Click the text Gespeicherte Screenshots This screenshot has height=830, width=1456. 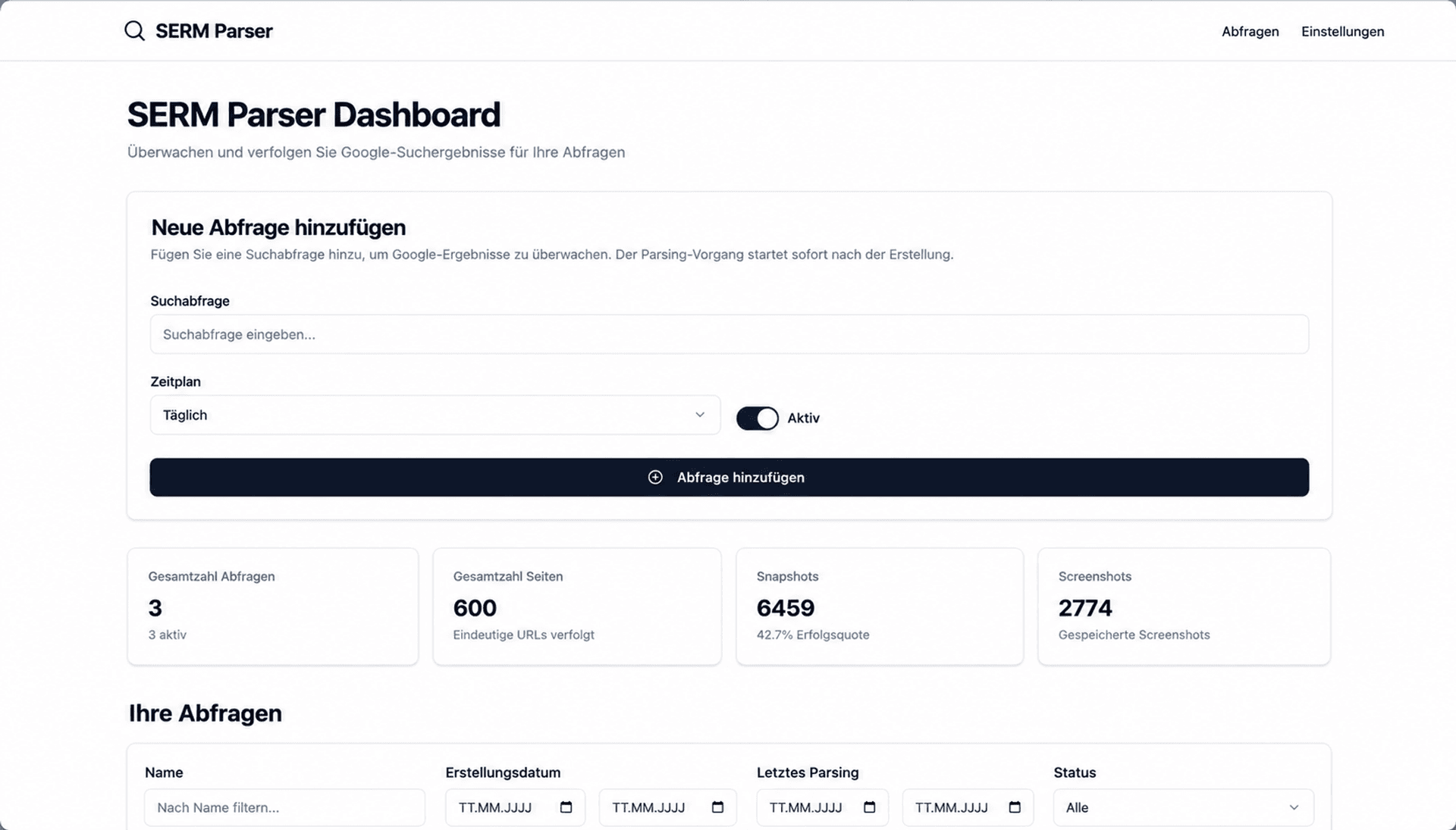click(x=1134, y=635)
